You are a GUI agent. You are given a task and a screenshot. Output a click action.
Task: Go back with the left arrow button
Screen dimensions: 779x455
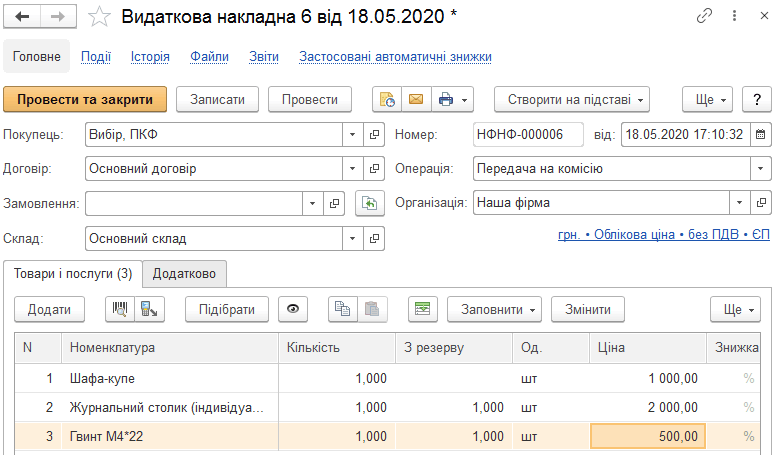pyautogui.click(x=22, y=16)
